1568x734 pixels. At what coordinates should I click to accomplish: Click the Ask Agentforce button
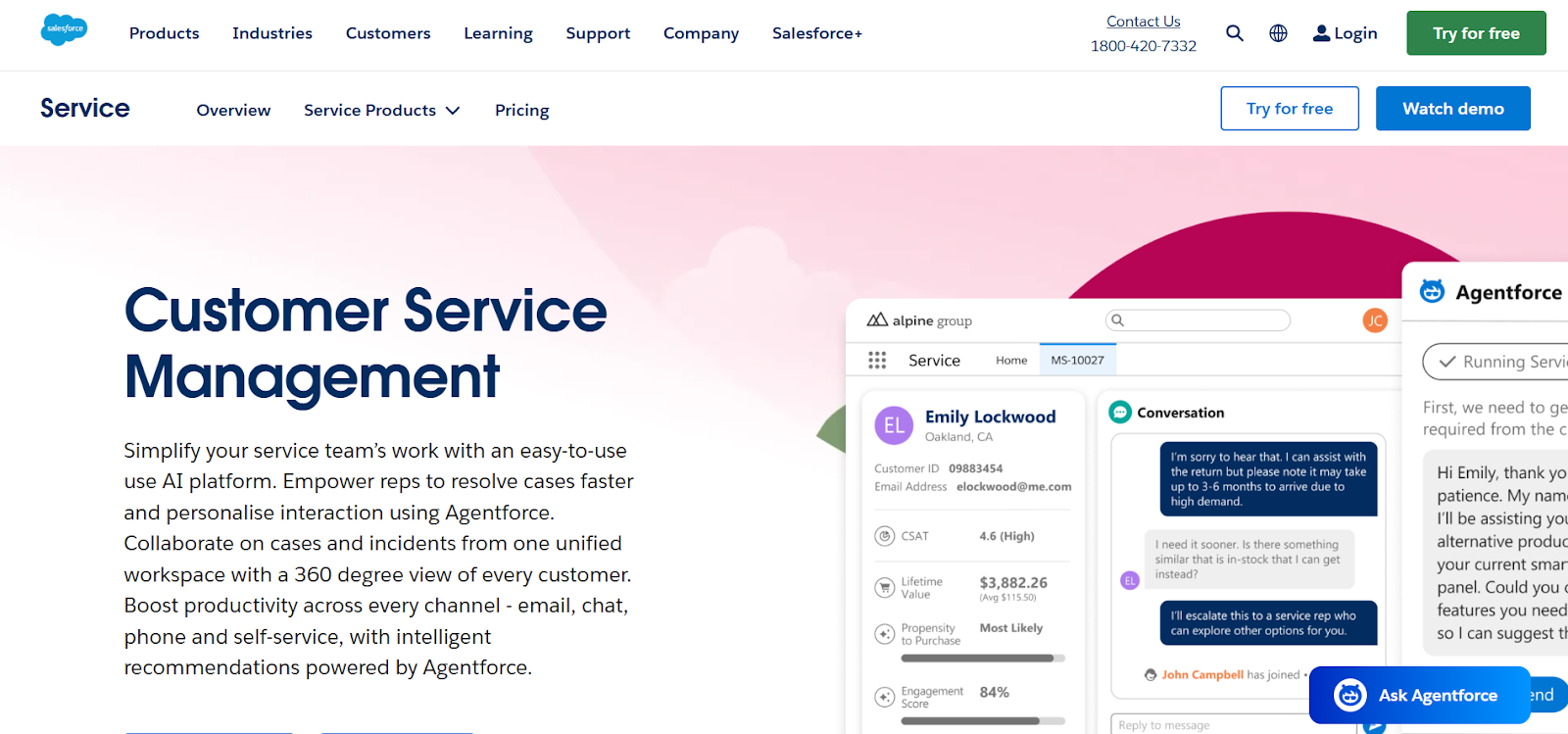coord(1420,695)
